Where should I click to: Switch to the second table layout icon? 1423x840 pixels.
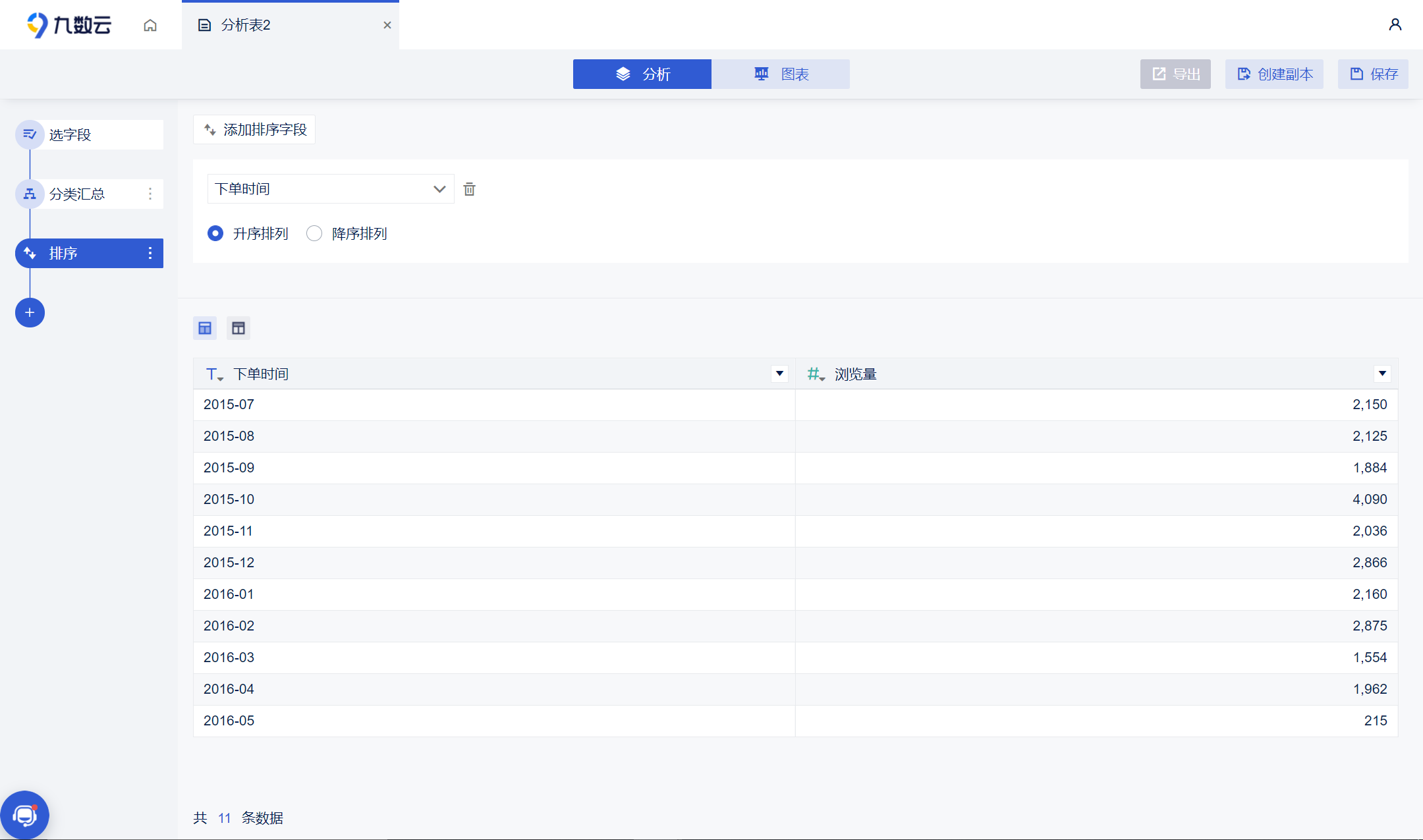pyautogui.click(x=238, y=328)
